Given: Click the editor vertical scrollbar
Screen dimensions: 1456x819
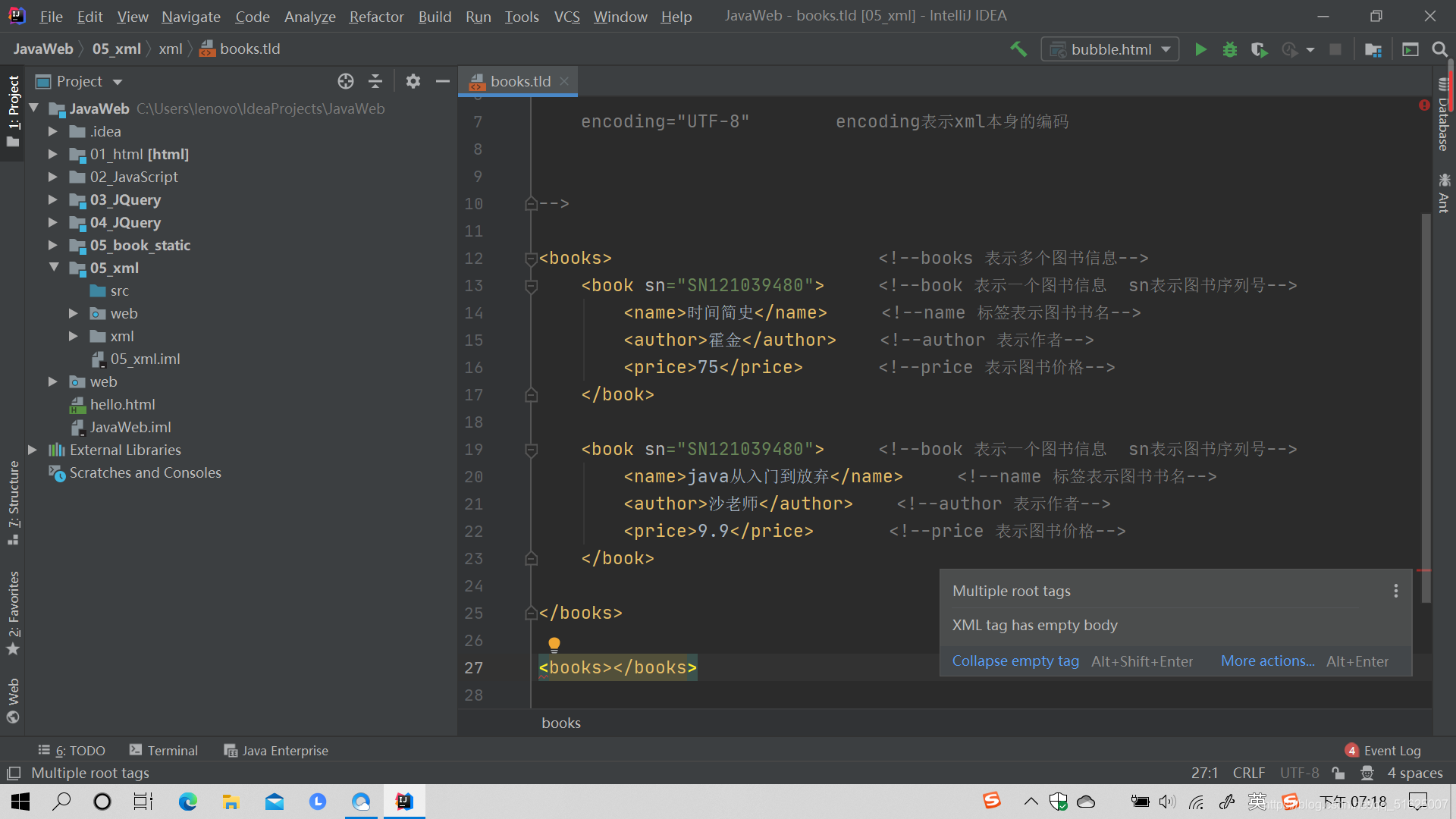Looking at the screenshot, I should pos(1426,409).
